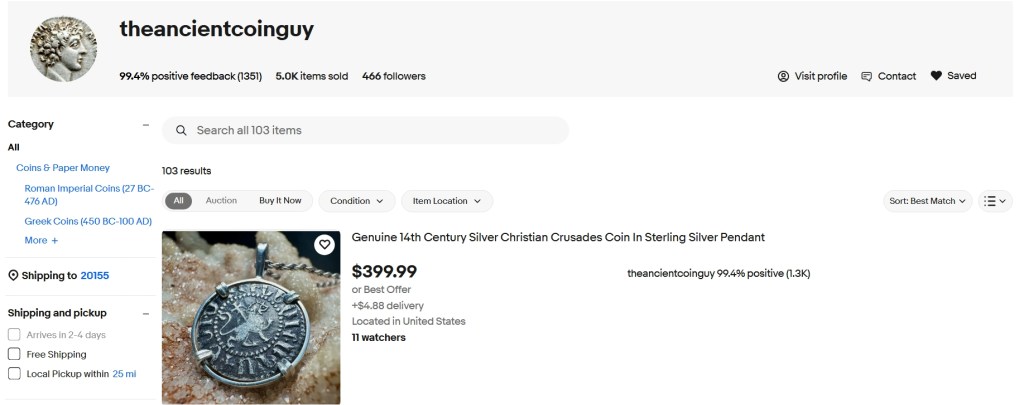Click the shipping location pin icon
The height and width of the screenshot is (405, 1024).
[x=13, y=276]
